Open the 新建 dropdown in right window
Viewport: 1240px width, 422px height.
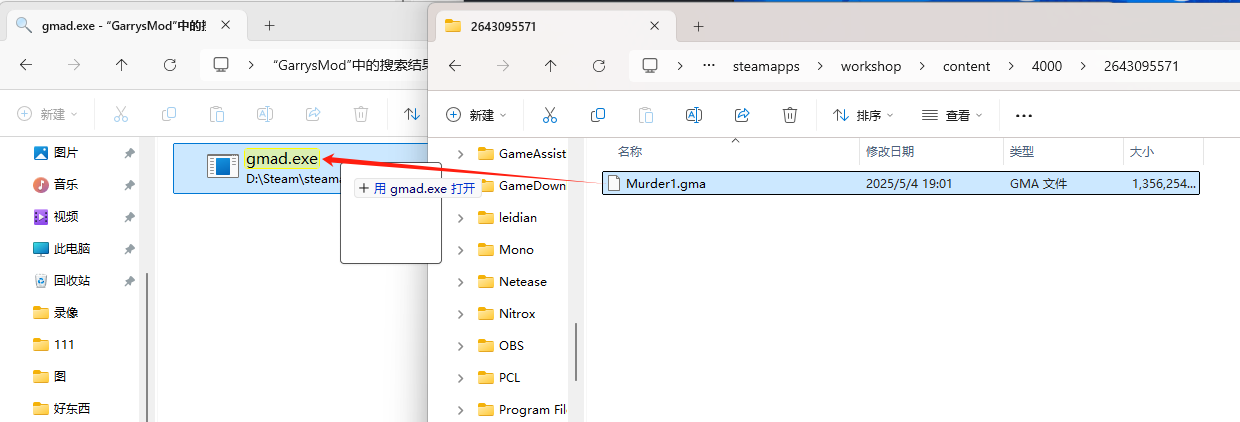point(476,115)
